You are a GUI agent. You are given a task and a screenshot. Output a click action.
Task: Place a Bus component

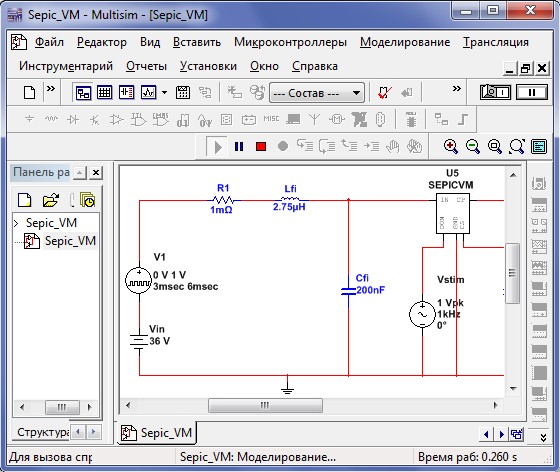(463, 120)
